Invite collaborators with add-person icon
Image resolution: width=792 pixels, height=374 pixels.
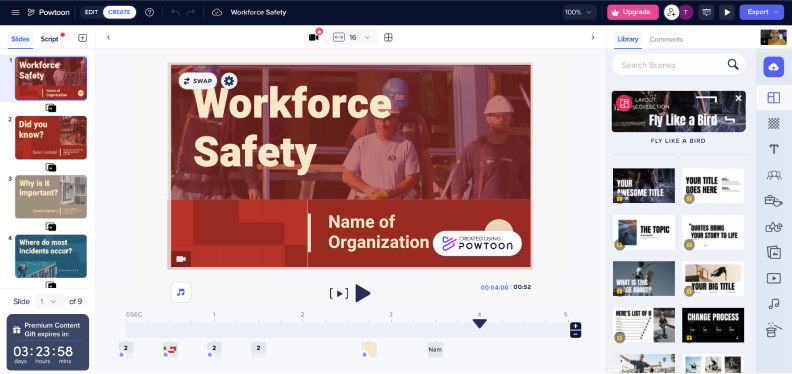point(671,12)
